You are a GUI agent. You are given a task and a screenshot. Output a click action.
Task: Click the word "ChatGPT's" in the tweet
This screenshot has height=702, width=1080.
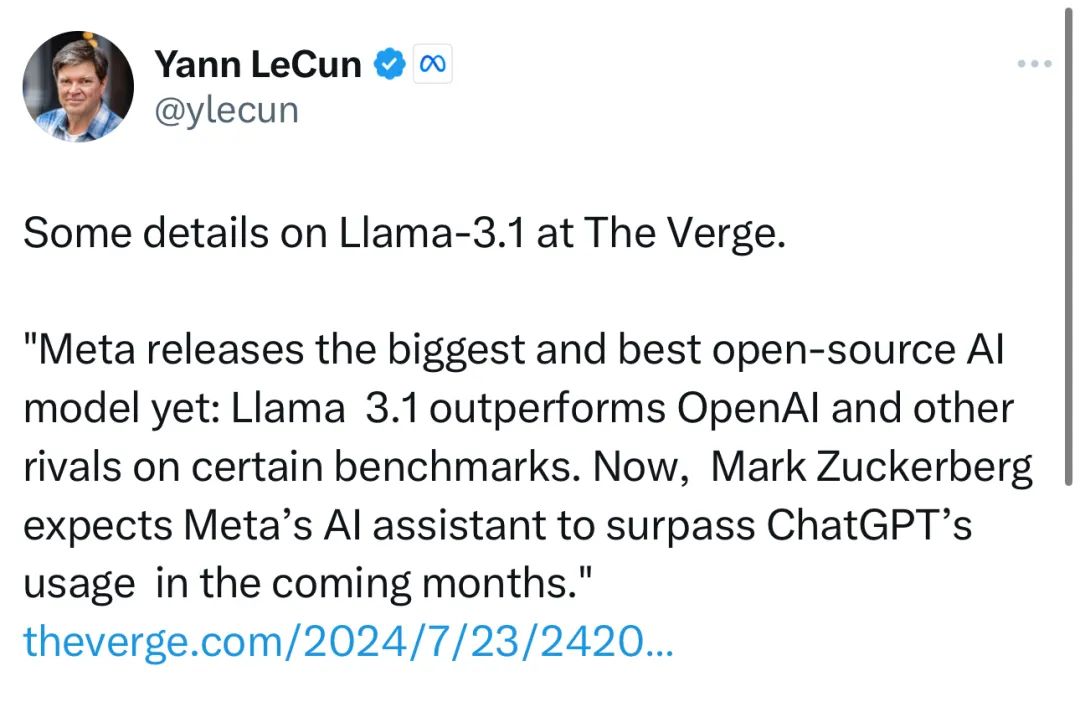869,526
